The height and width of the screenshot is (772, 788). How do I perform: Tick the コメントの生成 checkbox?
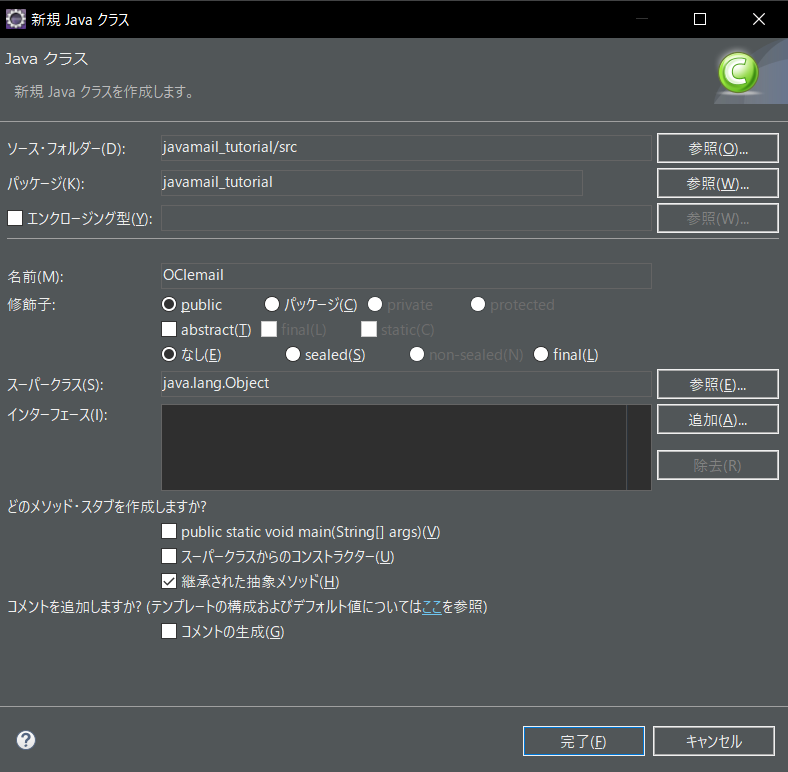click(169, 631)
